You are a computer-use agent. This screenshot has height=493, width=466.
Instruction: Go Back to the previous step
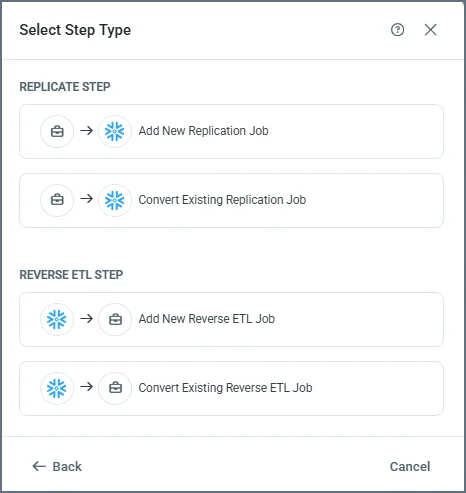pos(57,466)
